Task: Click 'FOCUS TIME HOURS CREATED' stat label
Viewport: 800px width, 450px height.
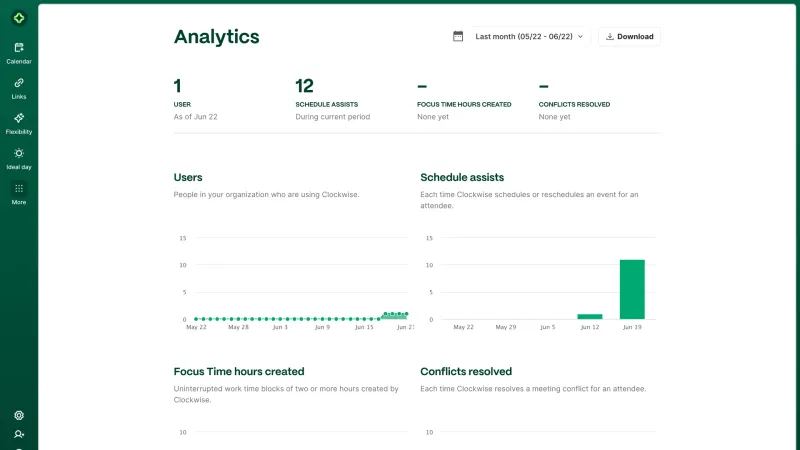Action: point(464,105)
